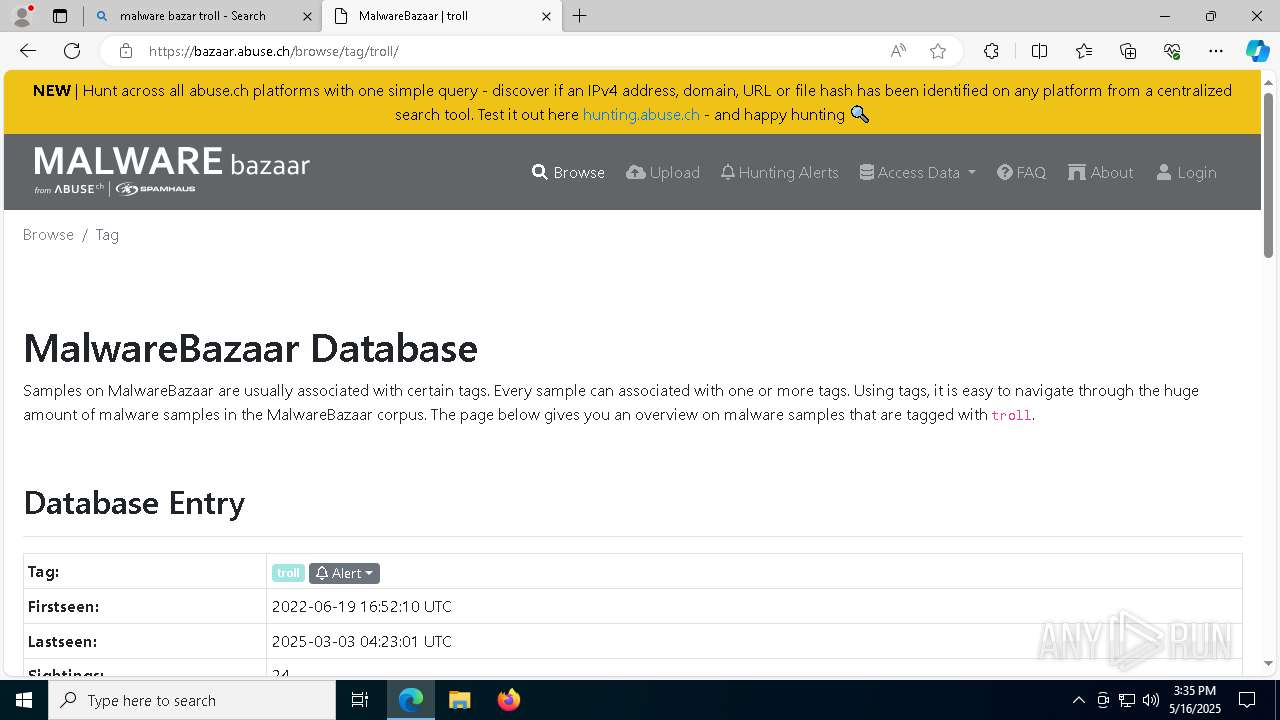Viewport: 1280px width, 720px height.
Task: Select the Firstseen timestamp text
Action: pos(362,606)
